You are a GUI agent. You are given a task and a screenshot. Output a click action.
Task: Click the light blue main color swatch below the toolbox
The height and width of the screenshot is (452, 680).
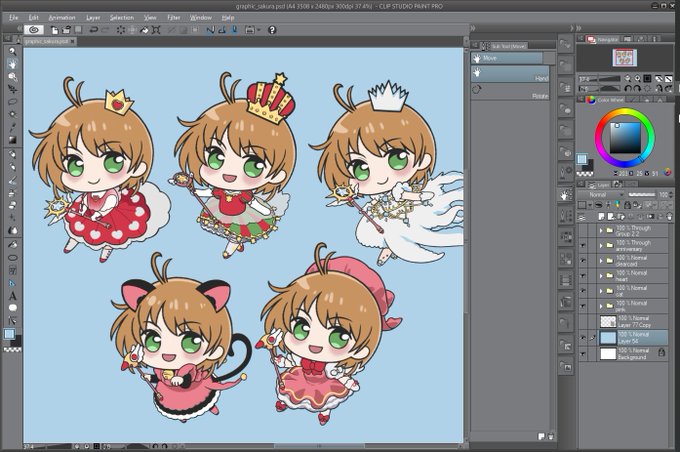tap(9, 334)
